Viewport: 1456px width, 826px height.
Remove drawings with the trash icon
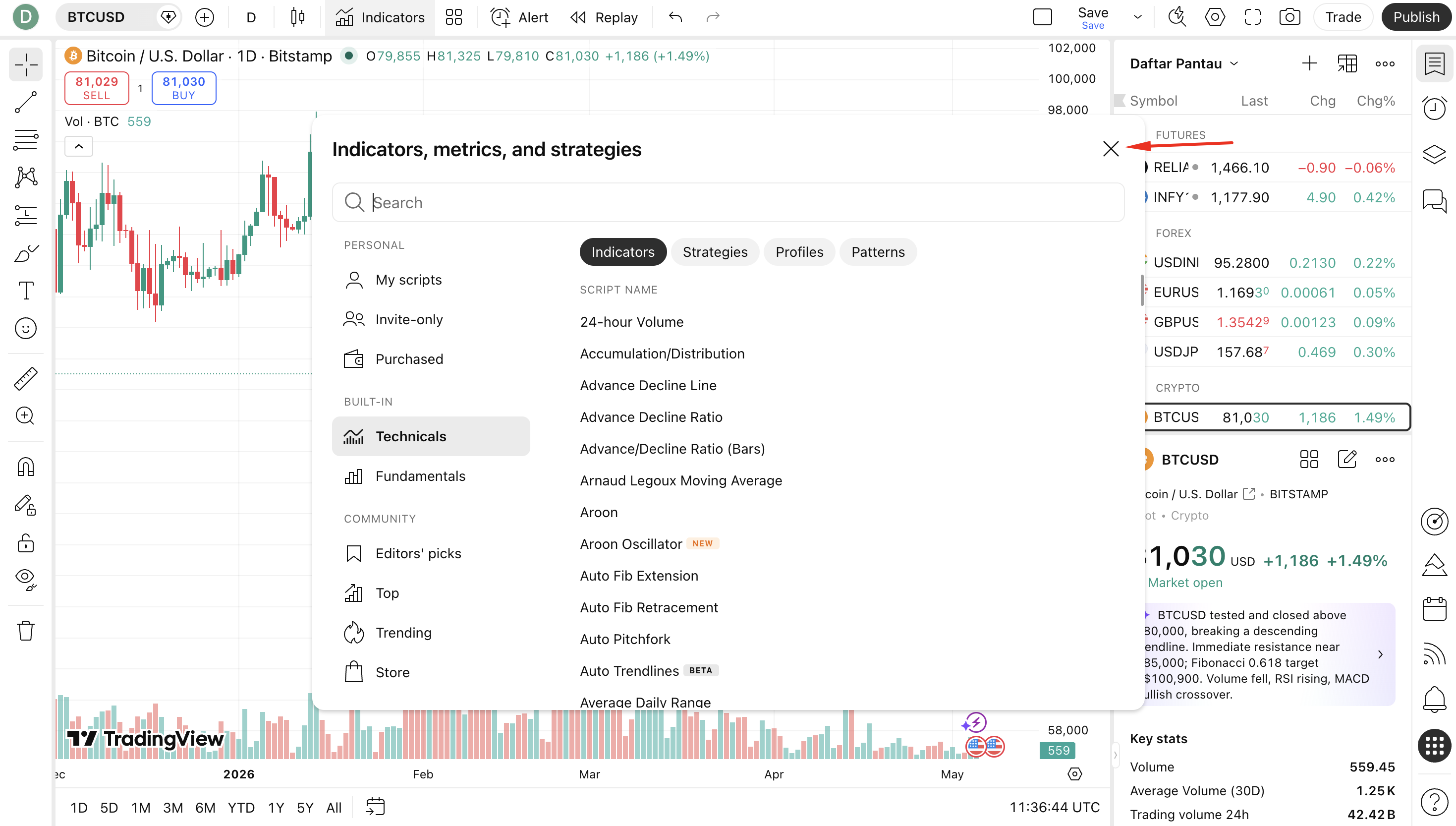tap(25, 630)
